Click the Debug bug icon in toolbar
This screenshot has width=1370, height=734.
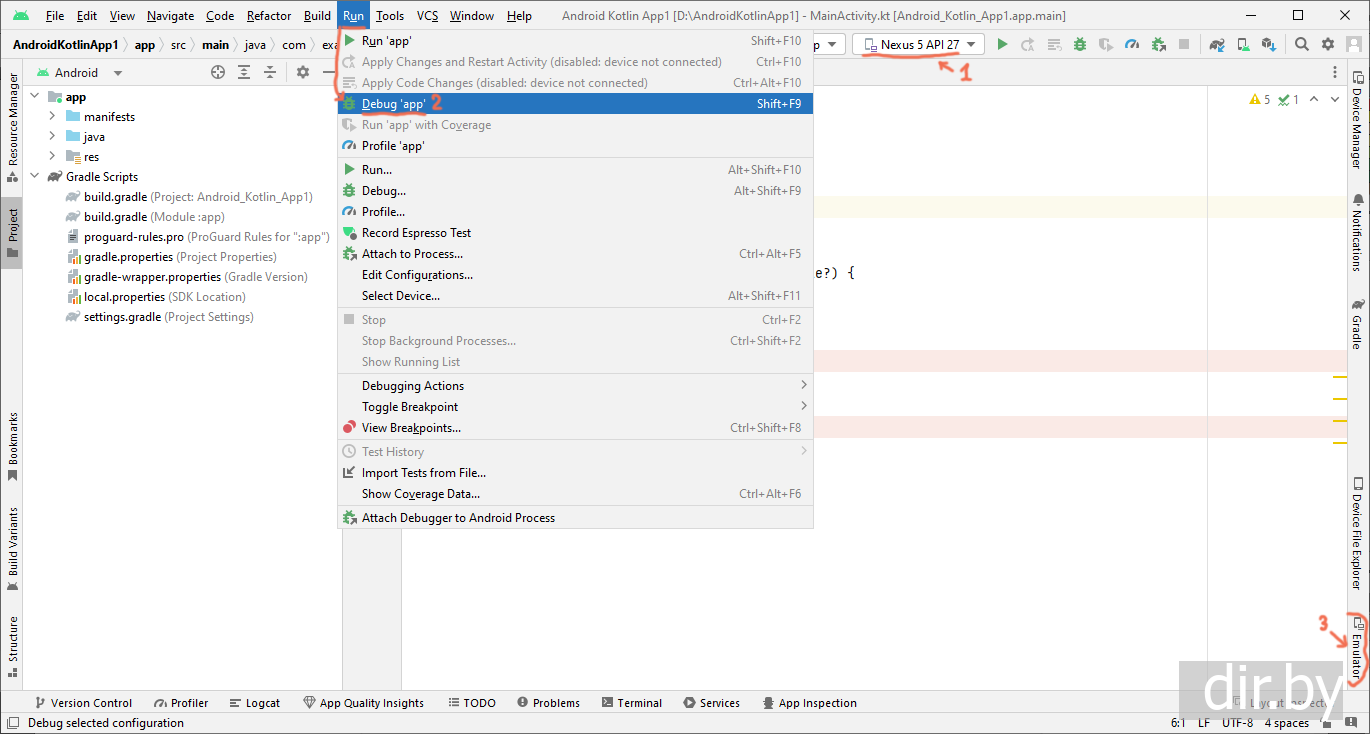tap(1080, 44)
